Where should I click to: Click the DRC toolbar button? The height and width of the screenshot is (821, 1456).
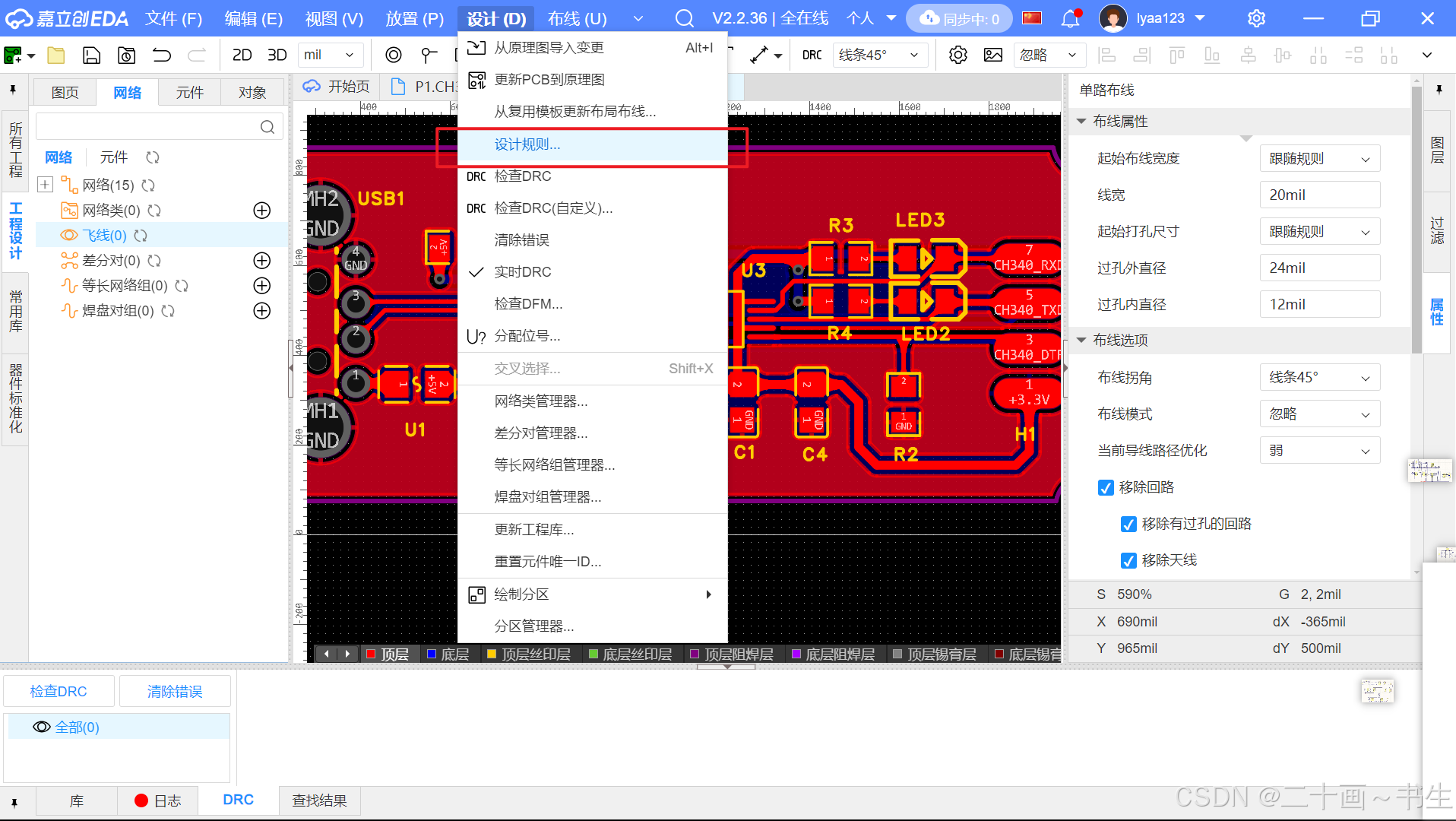(x=812, y=55)
